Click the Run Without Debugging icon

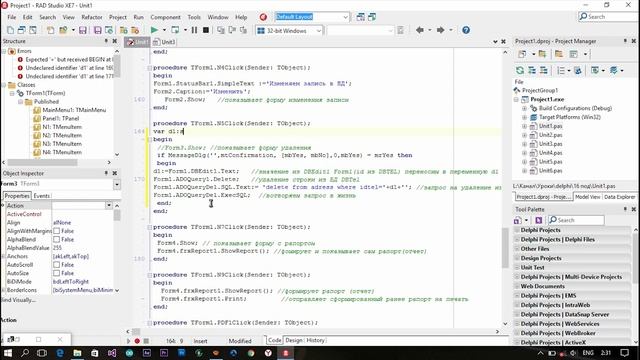[175, 30]
